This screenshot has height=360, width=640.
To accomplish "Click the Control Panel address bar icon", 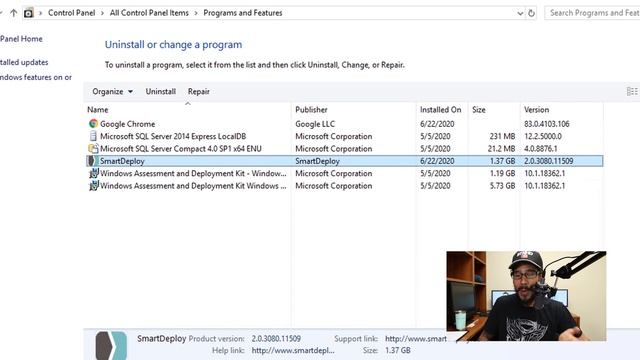I will coord(28,13).
